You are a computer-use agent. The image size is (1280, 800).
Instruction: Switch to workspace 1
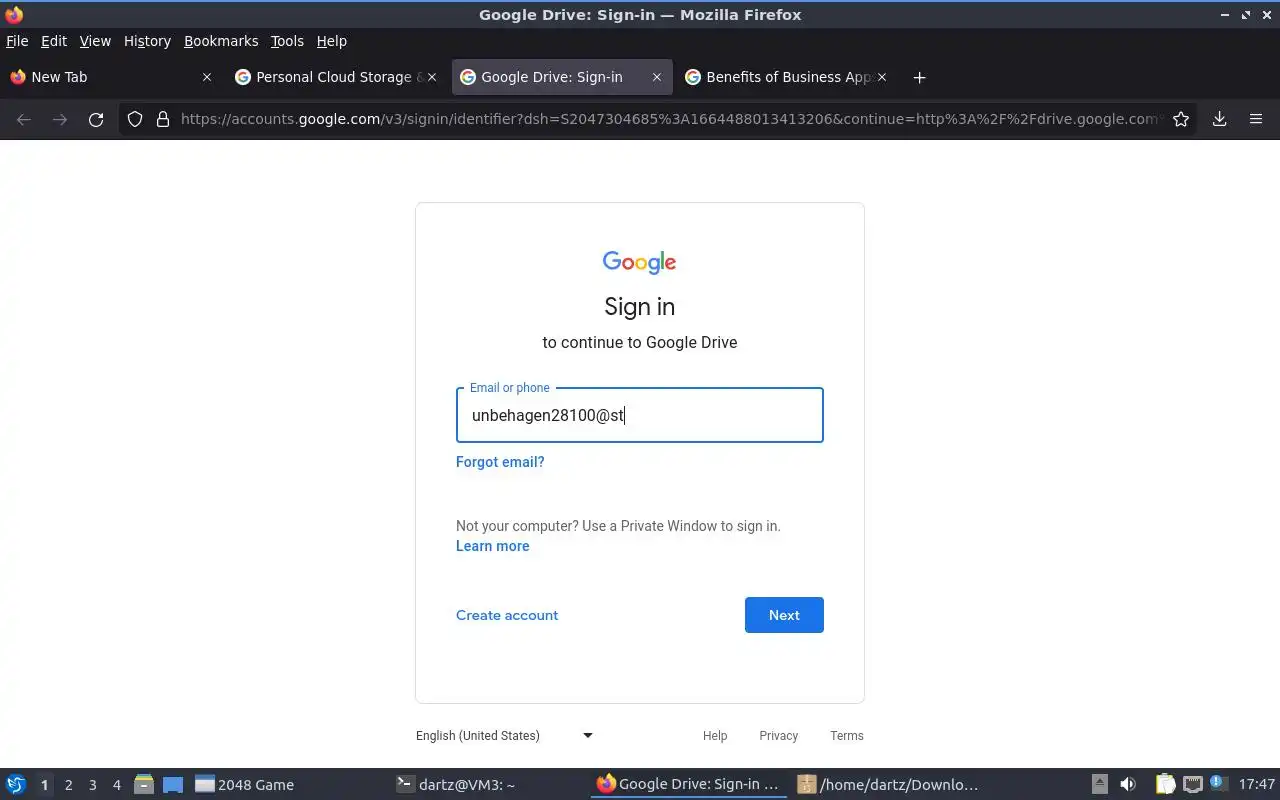point(44,785)
